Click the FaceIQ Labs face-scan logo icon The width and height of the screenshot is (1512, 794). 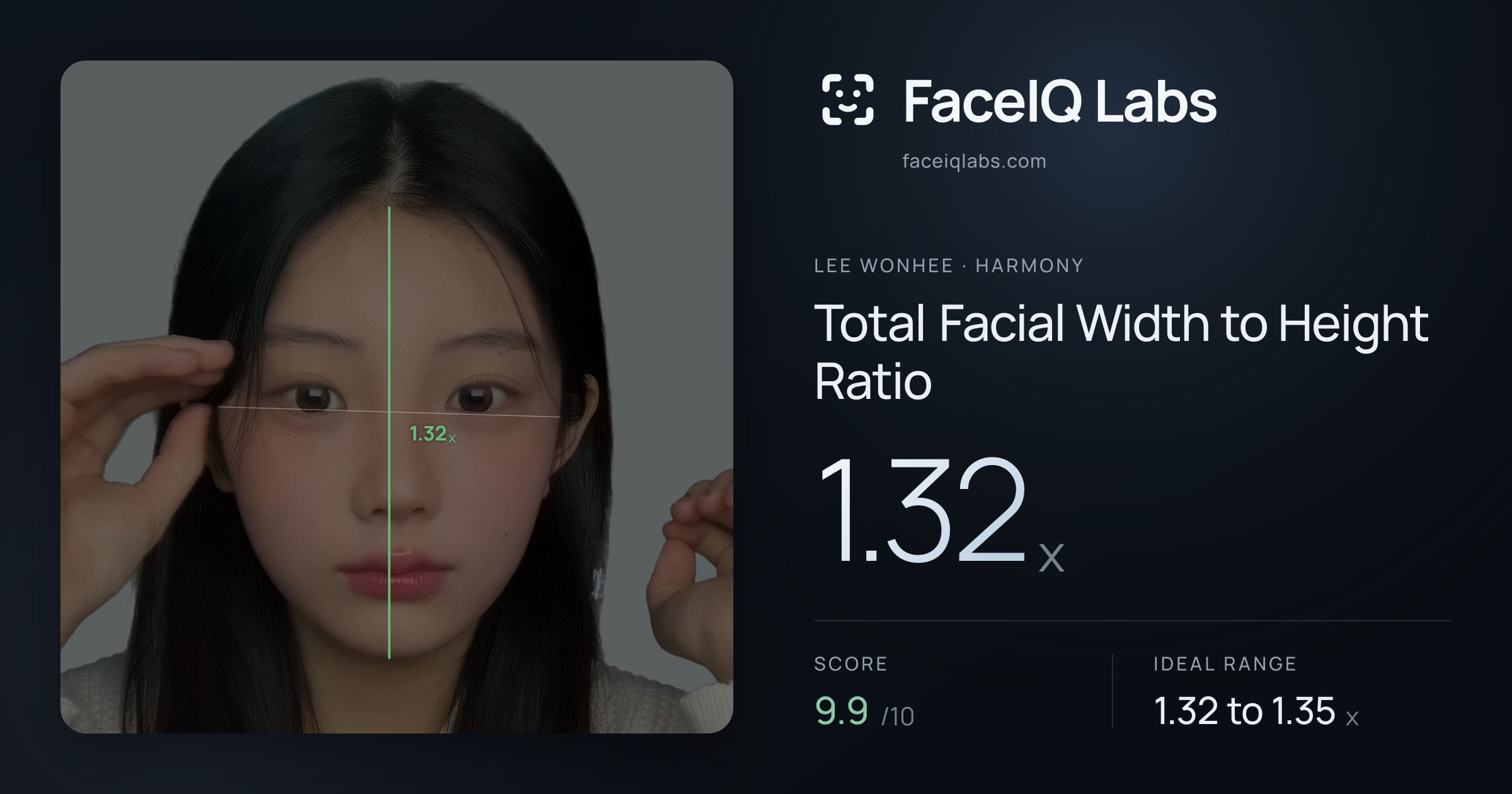pyautogui.click(x=847, y=100)
